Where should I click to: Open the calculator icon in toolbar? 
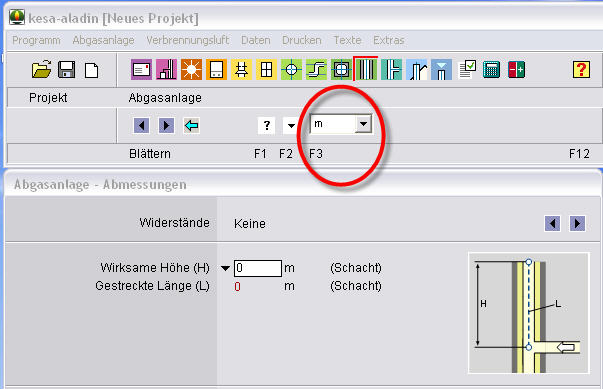(491, 70)
